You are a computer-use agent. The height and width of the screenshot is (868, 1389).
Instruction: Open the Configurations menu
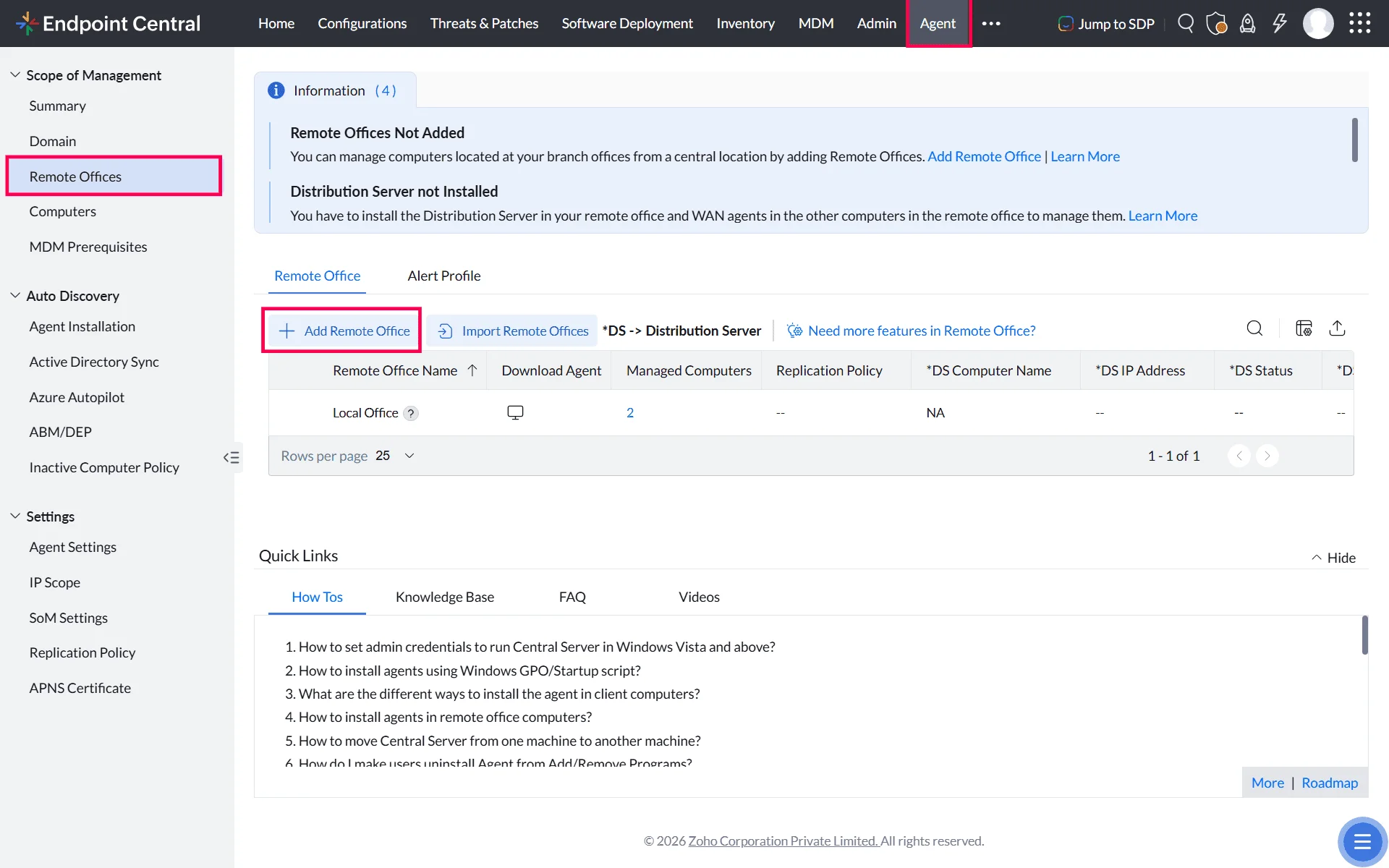point(362,23)
